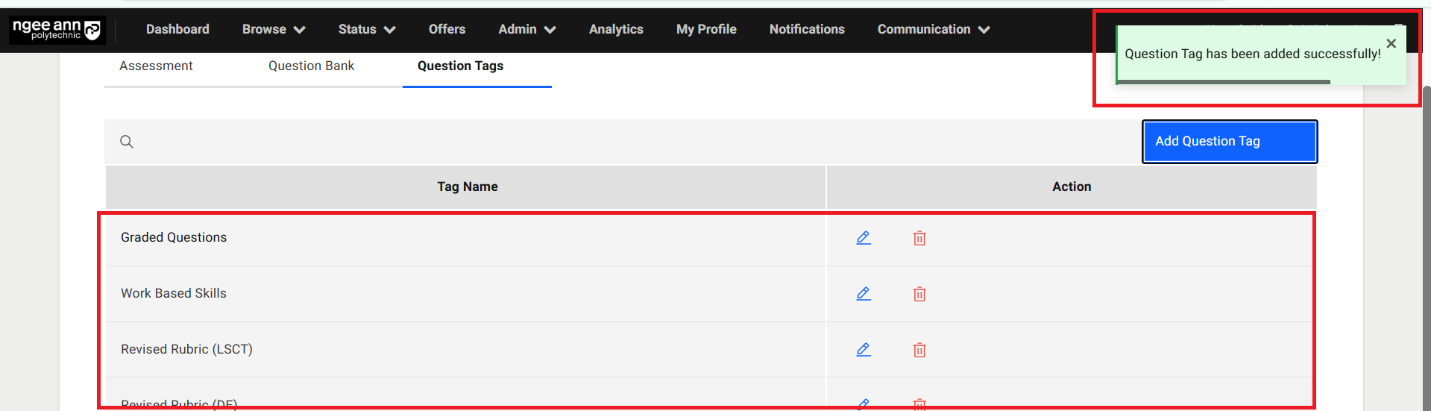The height and width of the screenshot is (411, 1431).
Task: Edit the Revised Rubric (LSCT) tag
Action: coord(863,350)
